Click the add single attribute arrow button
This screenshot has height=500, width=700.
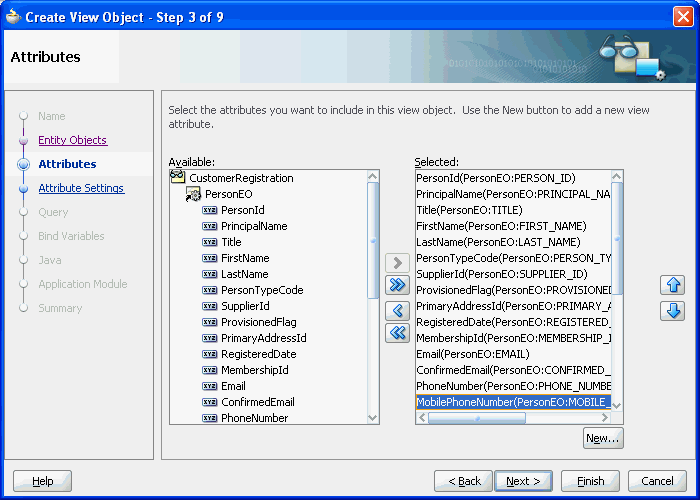(x=397, y=262)
